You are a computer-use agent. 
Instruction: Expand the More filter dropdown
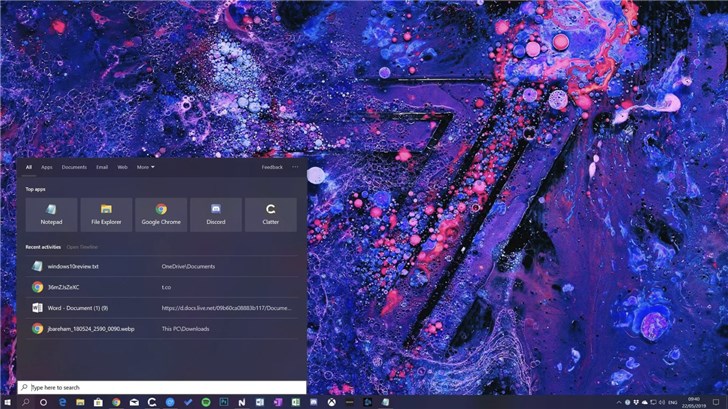click(146, 167)
